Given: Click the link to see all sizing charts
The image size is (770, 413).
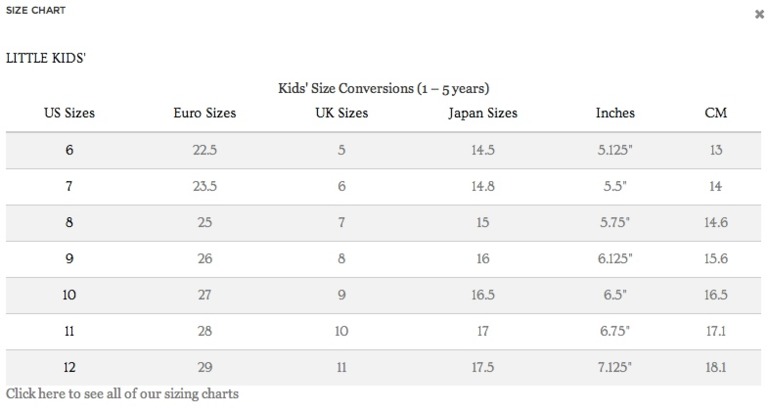Looking at the screenshot, I should point(122,394).
